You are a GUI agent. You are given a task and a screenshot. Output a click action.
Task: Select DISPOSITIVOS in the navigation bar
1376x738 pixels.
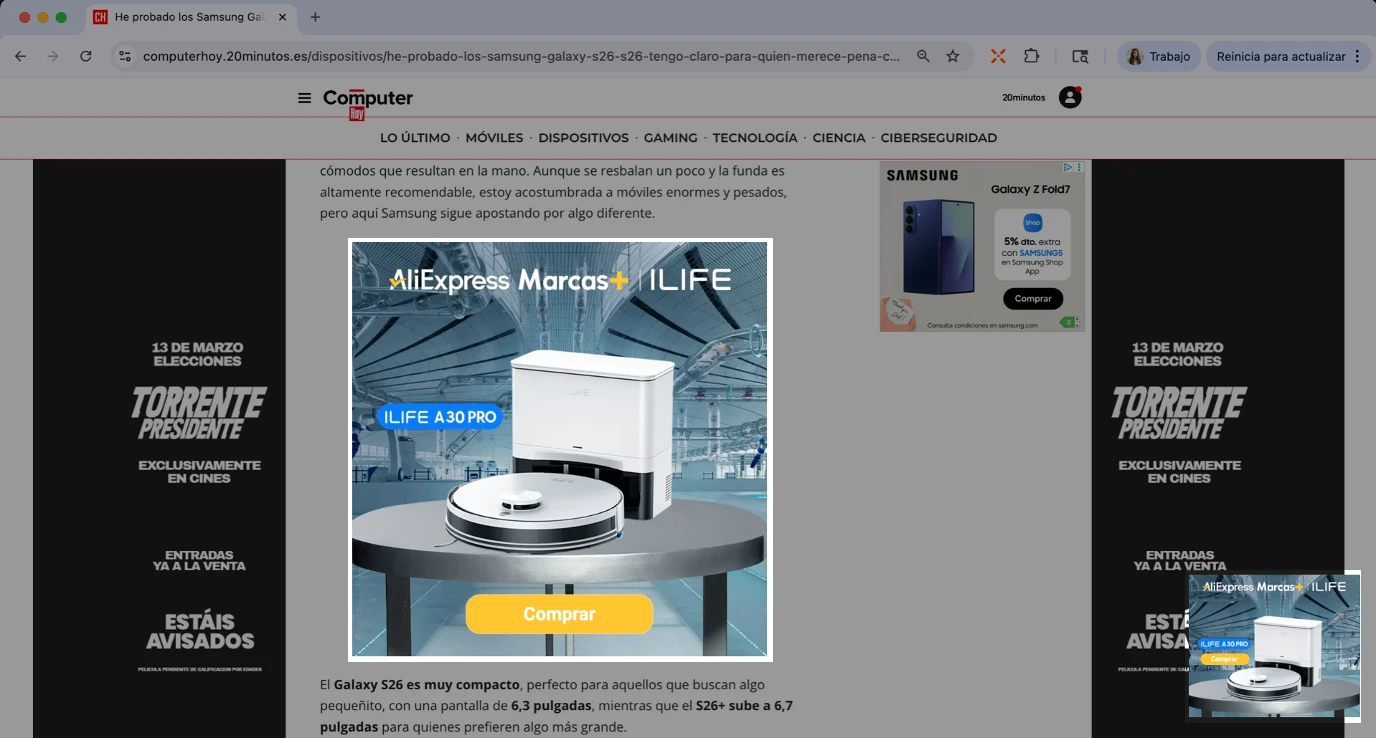tap(583, 138)
